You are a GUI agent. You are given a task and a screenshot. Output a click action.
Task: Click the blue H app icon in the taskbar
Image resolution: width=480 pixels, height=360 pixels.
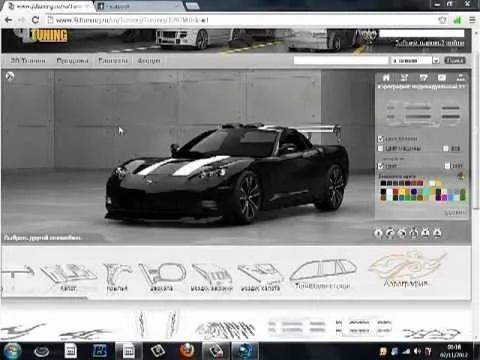[99, 351]
